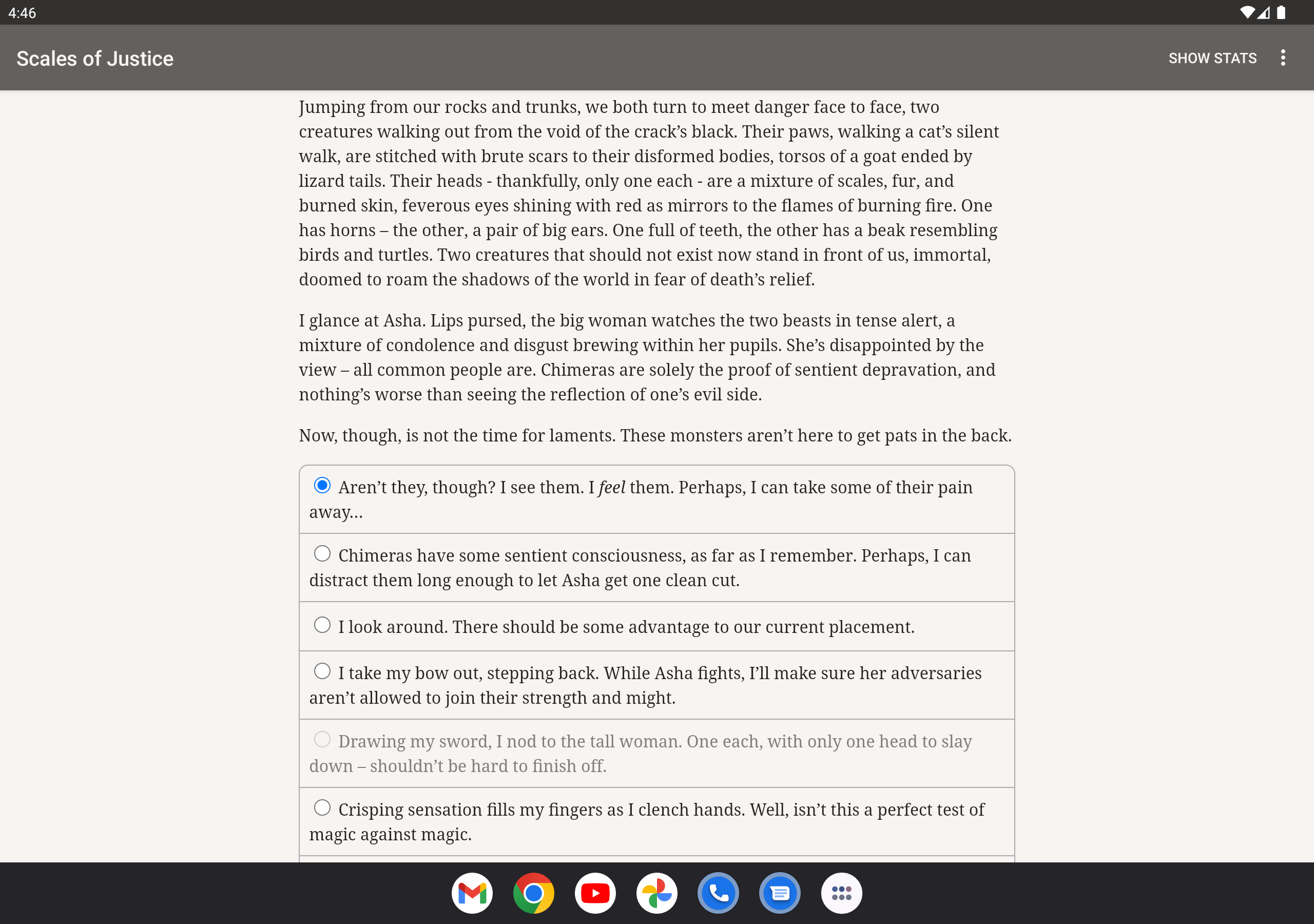Image resolution: width=1314 pixels, height=924 pixels.
Task: Select the 'take some of their pain away' option
Action: [x=656, y=499]
